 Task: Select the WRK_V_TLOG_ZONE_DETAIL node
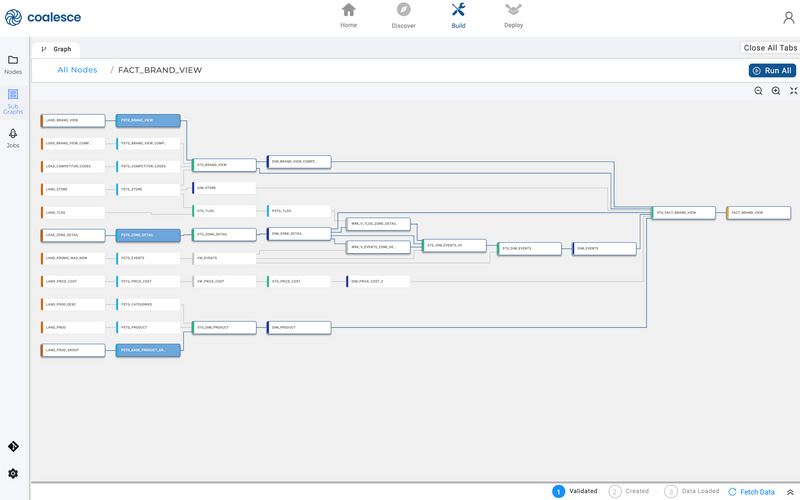pyautogui.click(x=378, y=224)
